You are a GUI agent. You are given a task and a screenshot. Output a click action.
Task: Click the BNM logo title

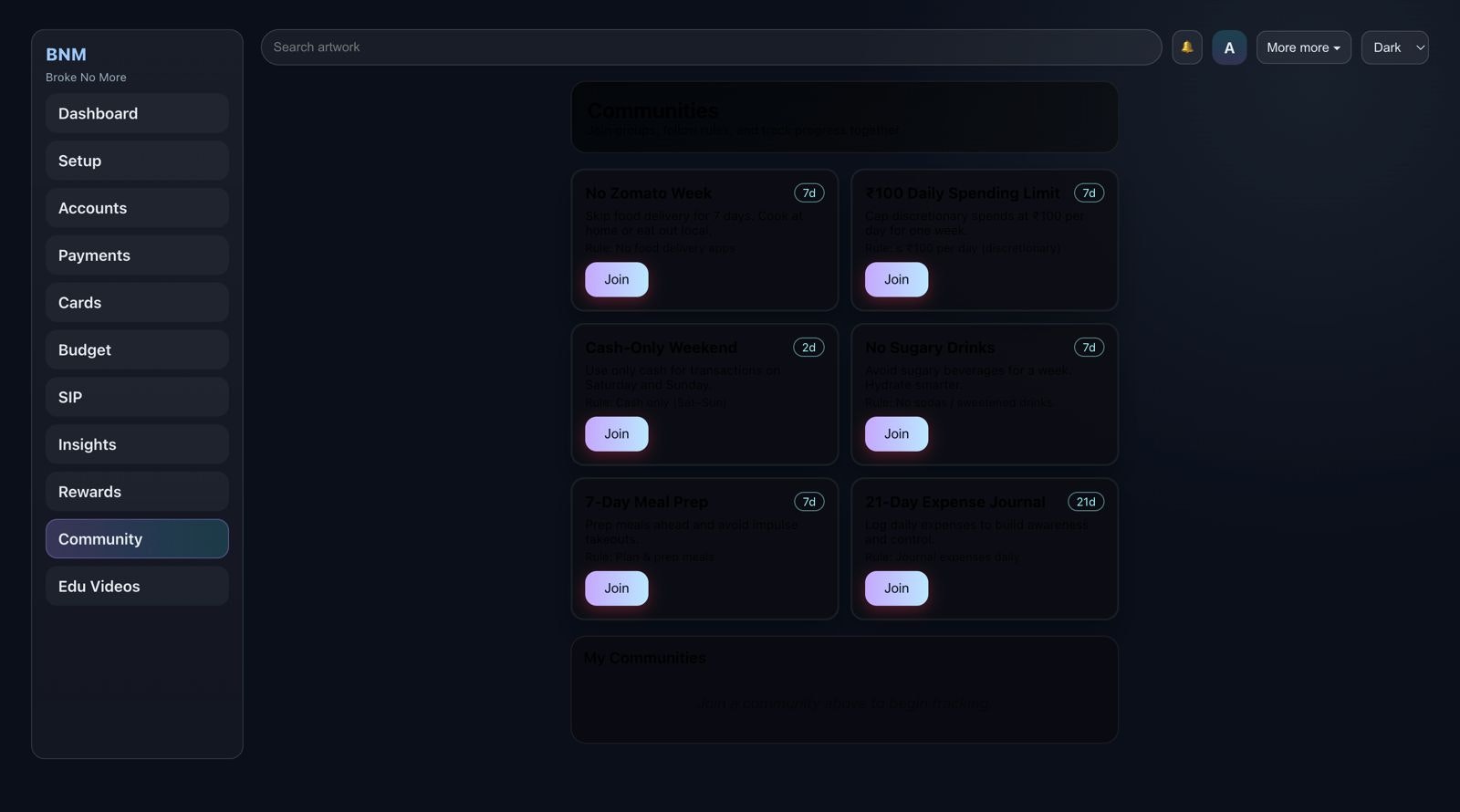(x=66, y=55)
